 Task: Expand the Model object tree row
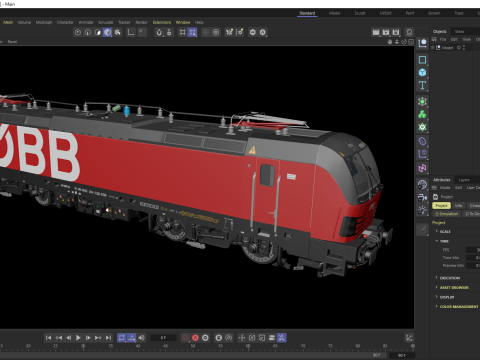pyautogui.click(x=433, y=48)
